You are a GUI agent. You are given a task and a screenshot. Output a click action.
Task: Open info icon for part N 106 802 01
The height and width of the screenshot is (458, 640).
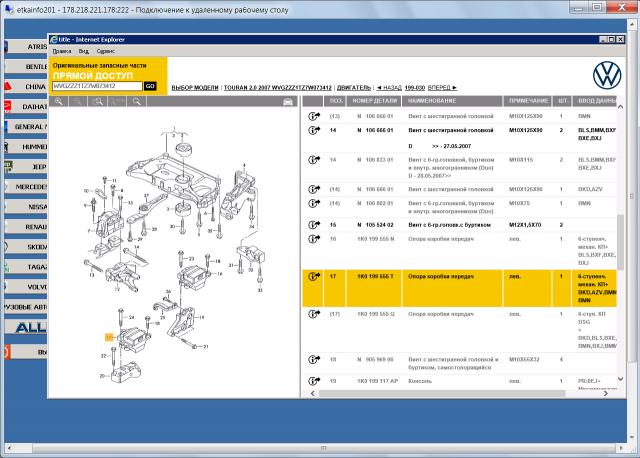pos(314,203)
